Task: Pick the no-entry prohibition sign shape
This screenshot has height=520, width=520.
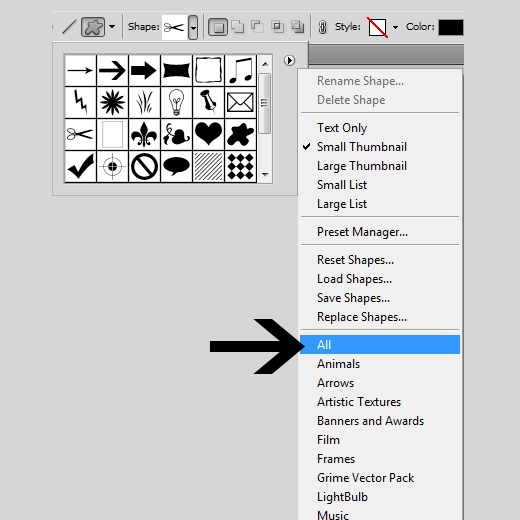Action: [144, 166]
